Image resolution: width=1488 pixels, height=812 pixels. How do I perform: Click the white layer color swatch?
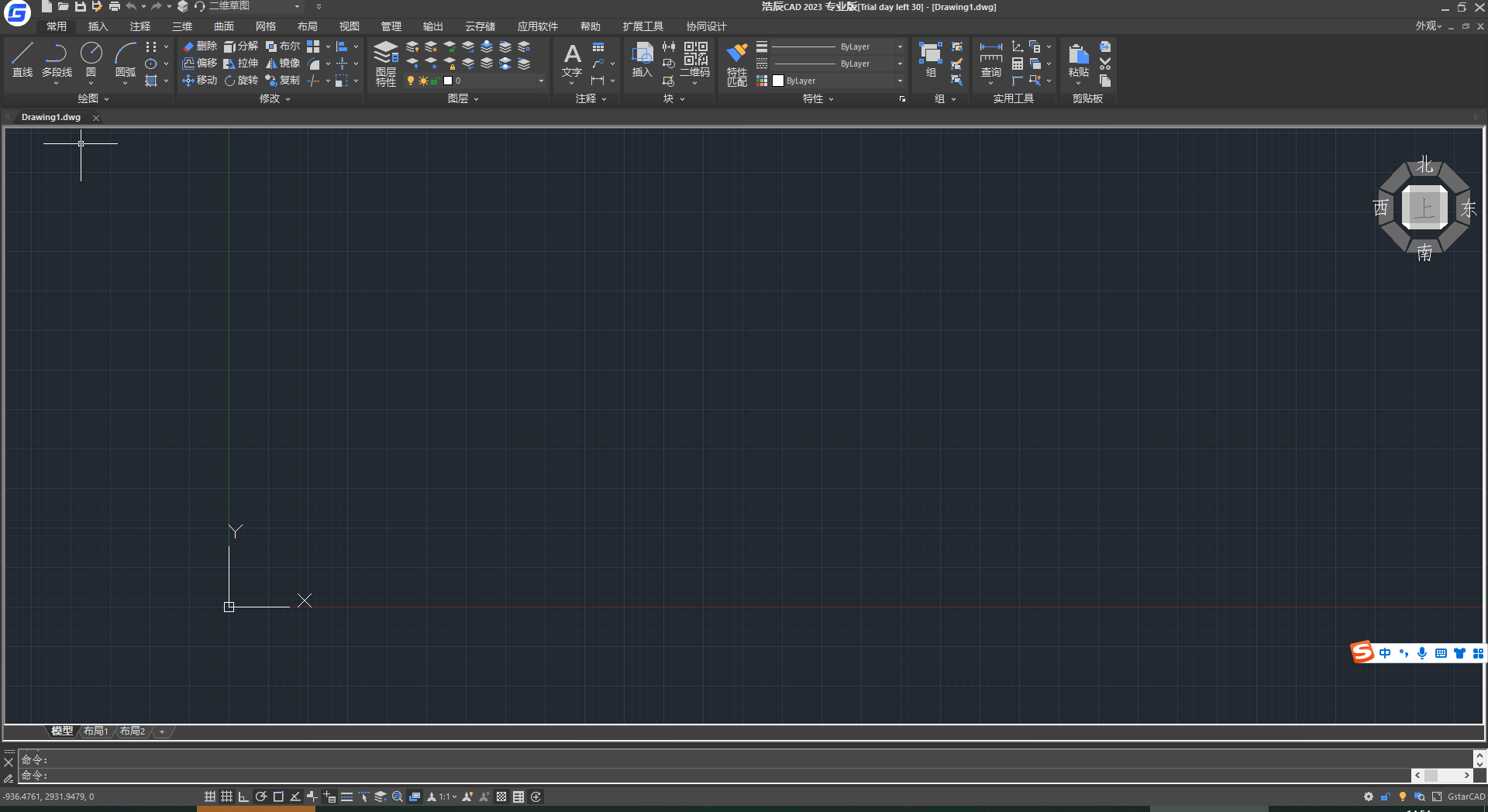(448, 81)
